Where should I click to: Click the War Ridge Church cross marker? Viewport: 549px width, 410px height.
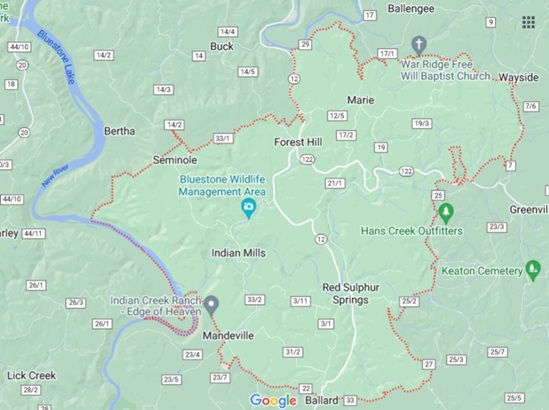pyautogui.click(x=419, y=46)
